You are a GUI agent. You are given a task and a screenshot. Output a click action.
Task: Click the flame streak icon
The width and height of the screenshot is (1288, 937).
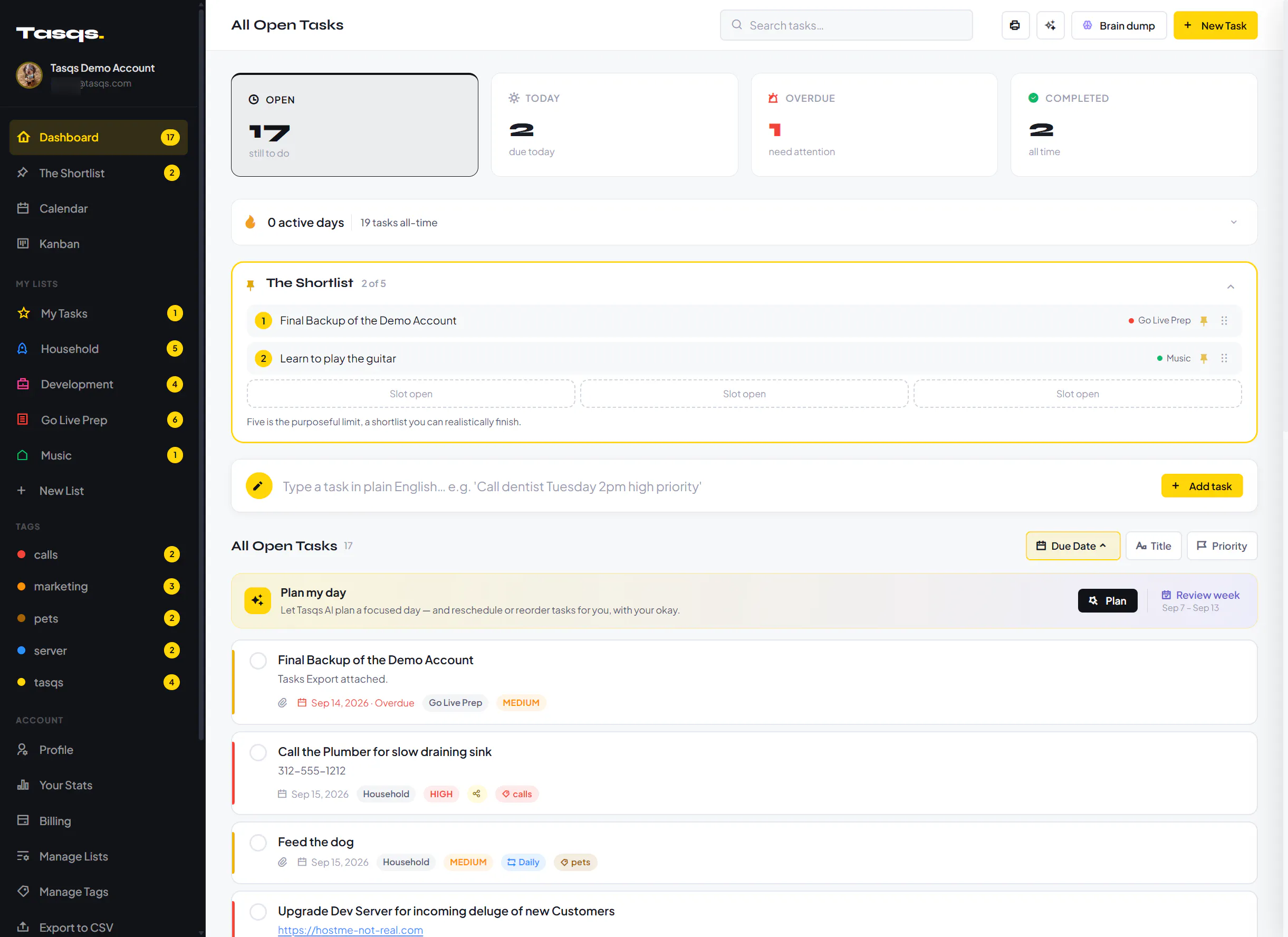point(250,222)
